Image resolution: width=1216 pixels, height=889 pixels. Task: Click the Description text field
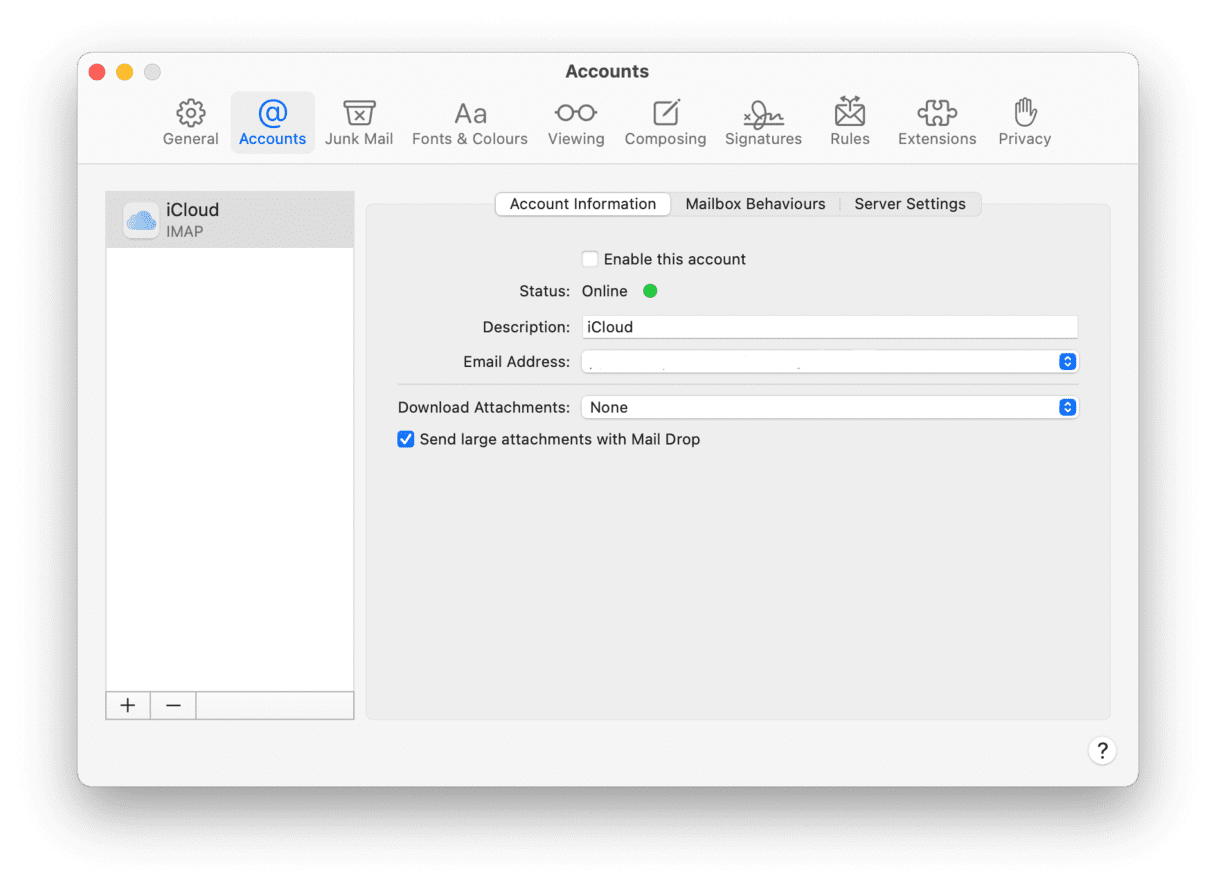829,327
